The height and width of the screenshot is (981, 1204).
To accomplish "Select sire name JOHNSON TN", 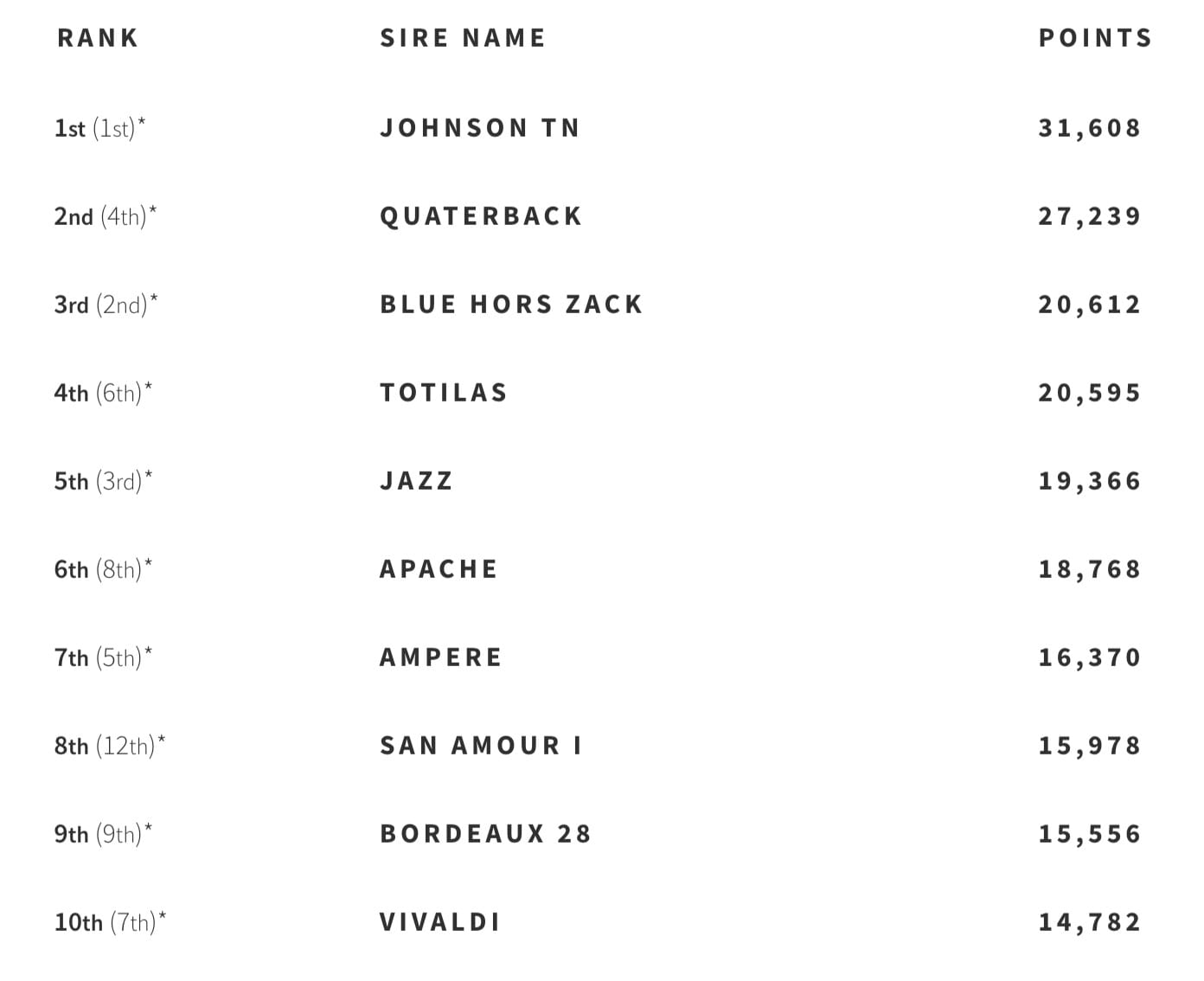I will pyautogui.click(x=480, y=128).
